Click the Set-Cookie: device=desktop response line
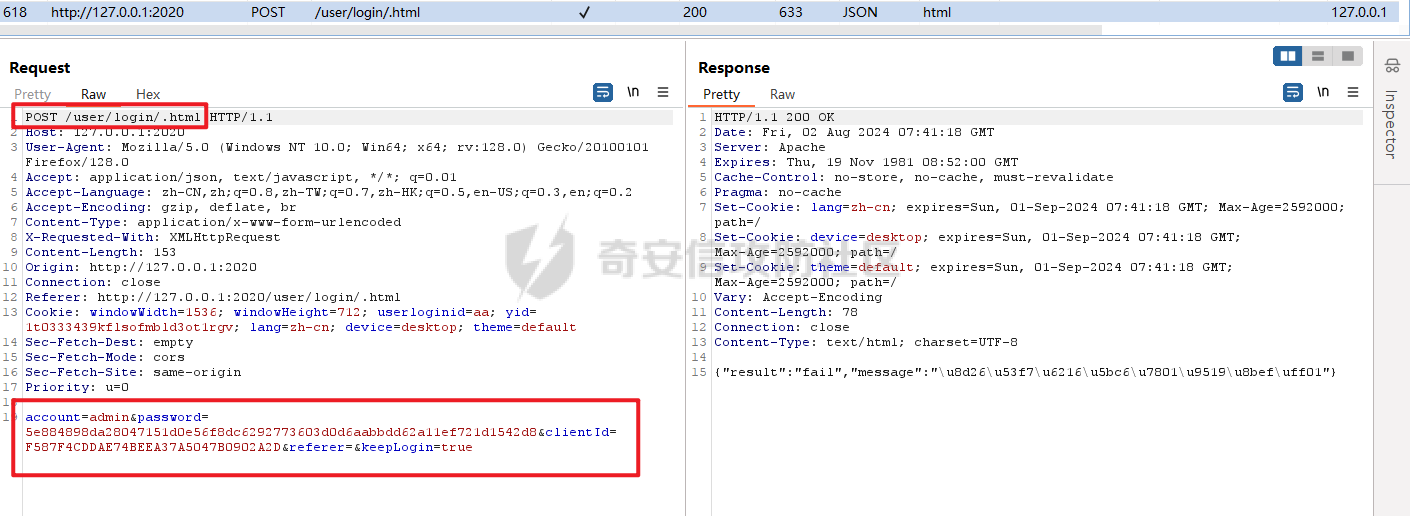The height and width of the screenshot is (516, 1410). tap(977, 244)
